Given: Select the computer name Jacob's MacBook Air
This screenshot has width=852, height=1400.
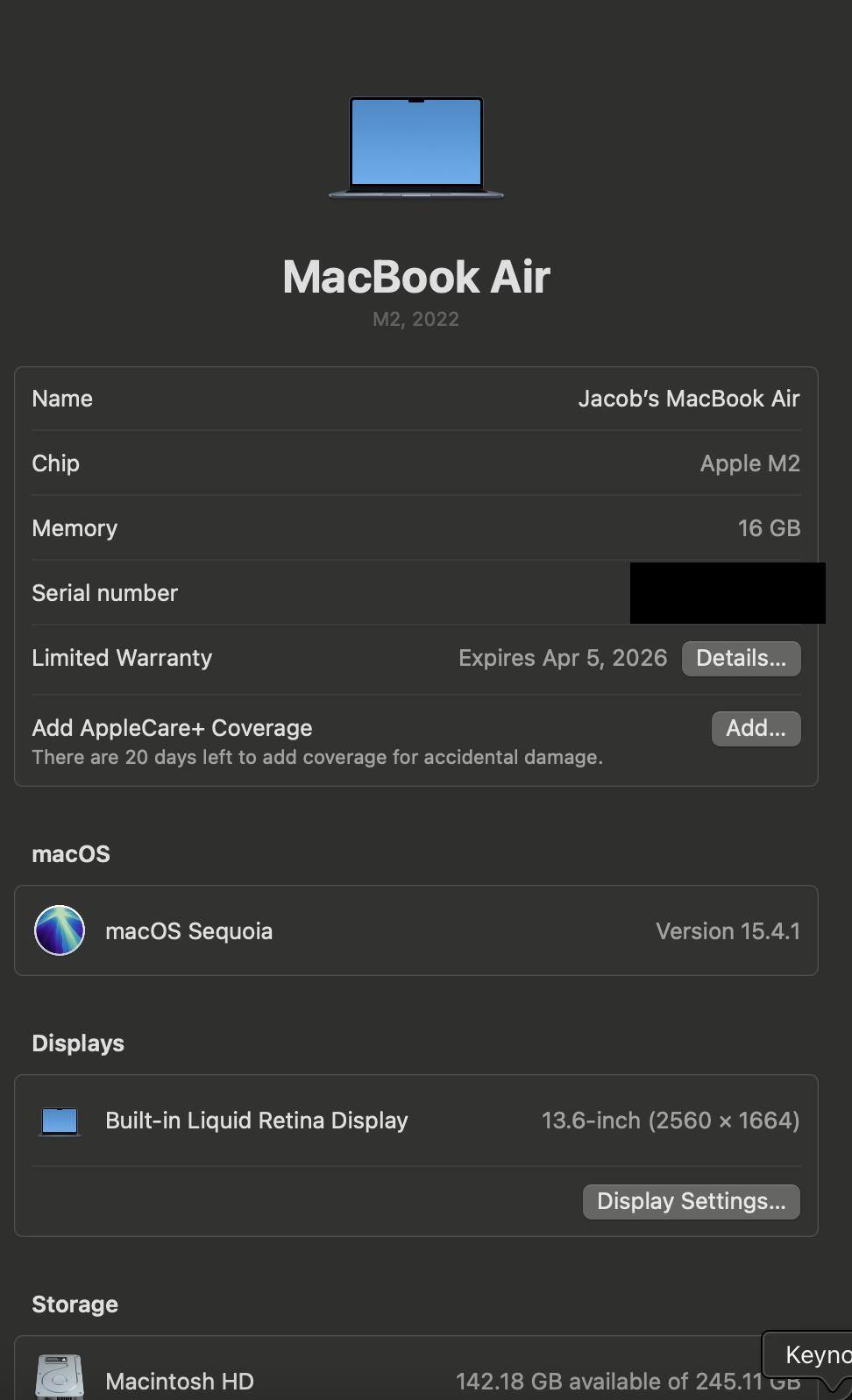Looking at the screenshot, I should 688,399.
